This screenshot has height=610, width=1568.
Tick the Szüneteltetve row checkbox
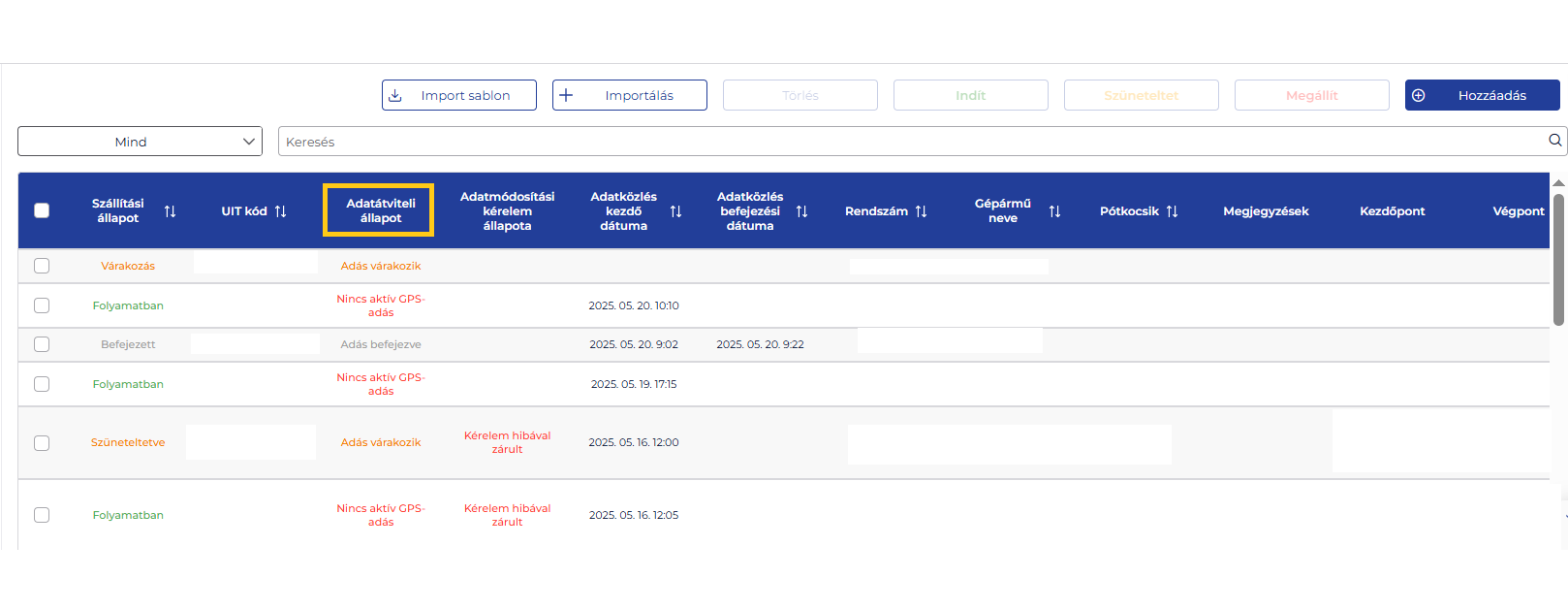pos(42,443)
